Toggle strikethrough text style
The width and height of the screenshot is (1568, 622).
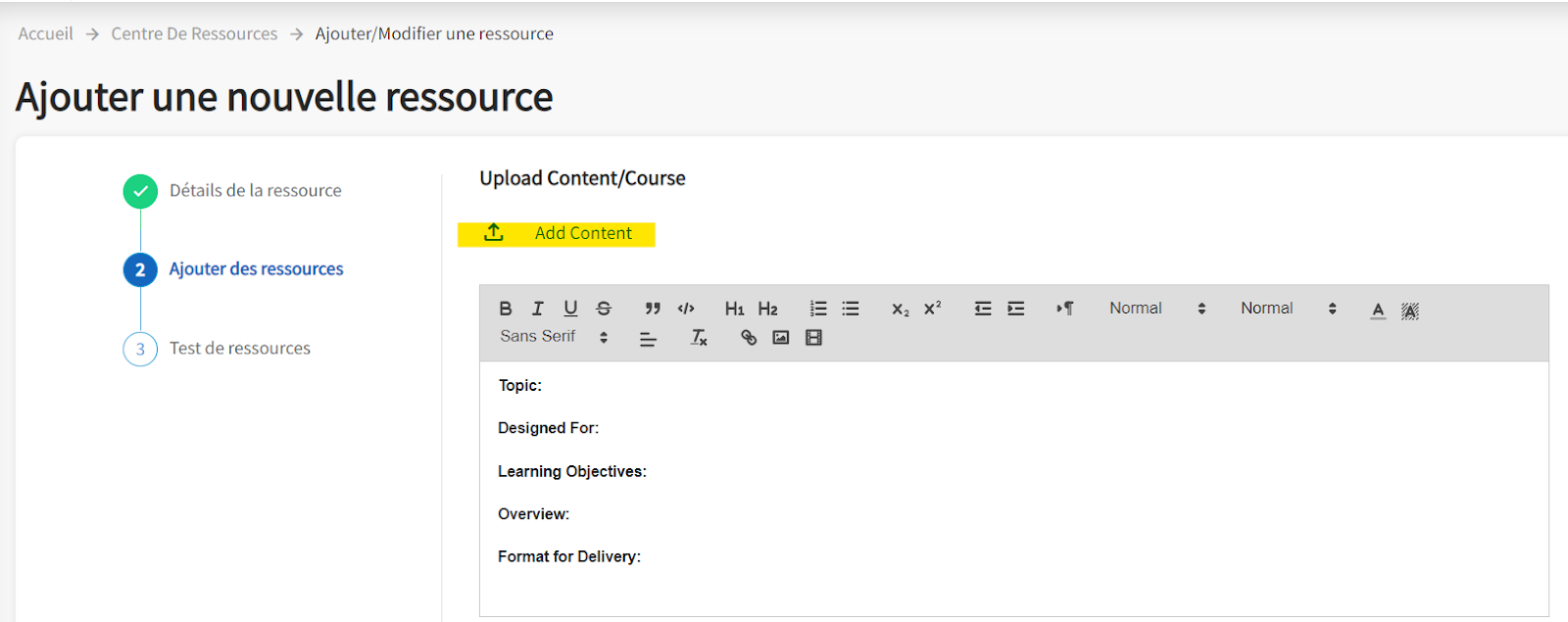pos(604,309)
